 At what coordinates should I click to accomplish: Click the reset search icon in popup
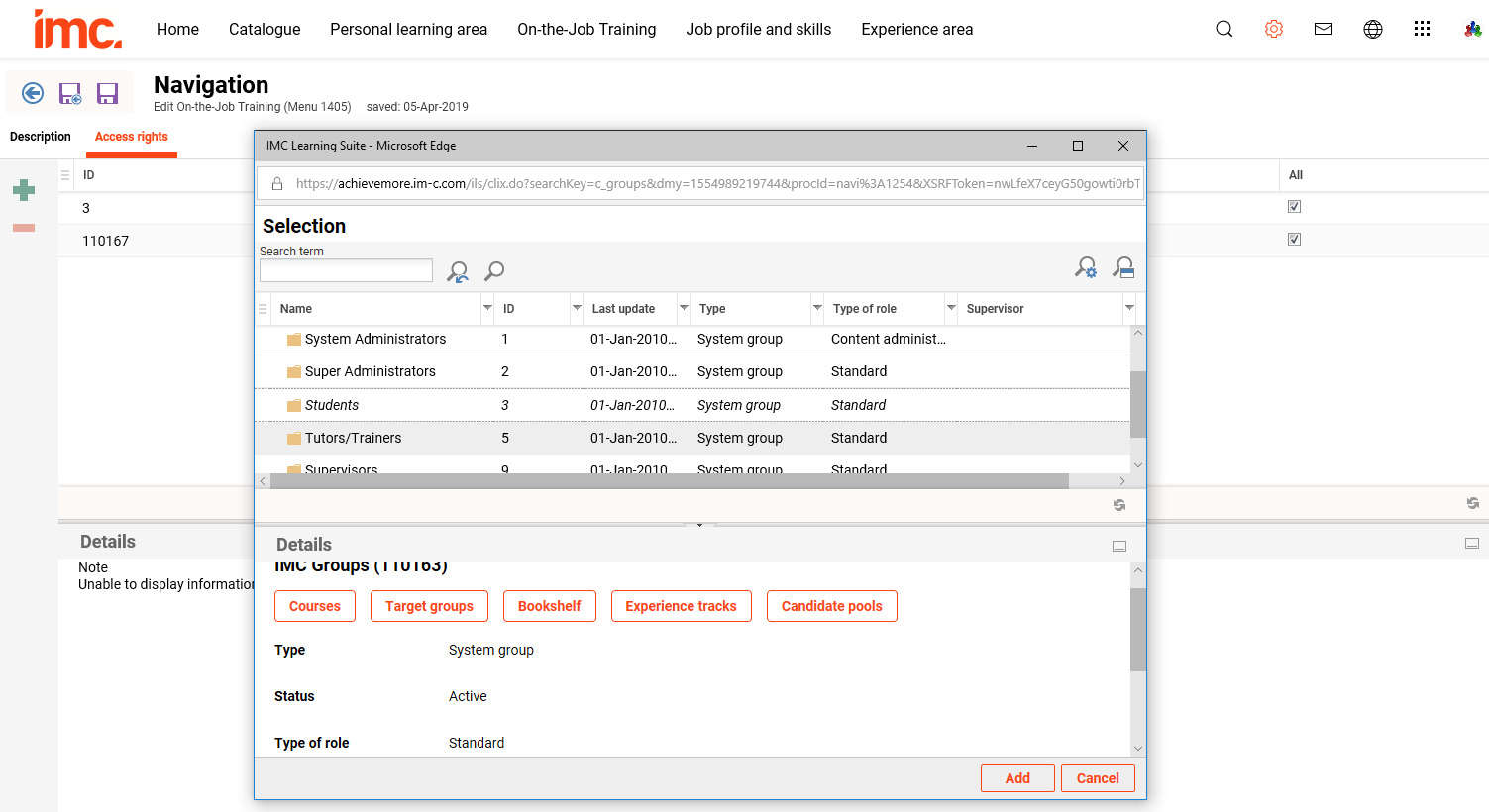(458, 271)
